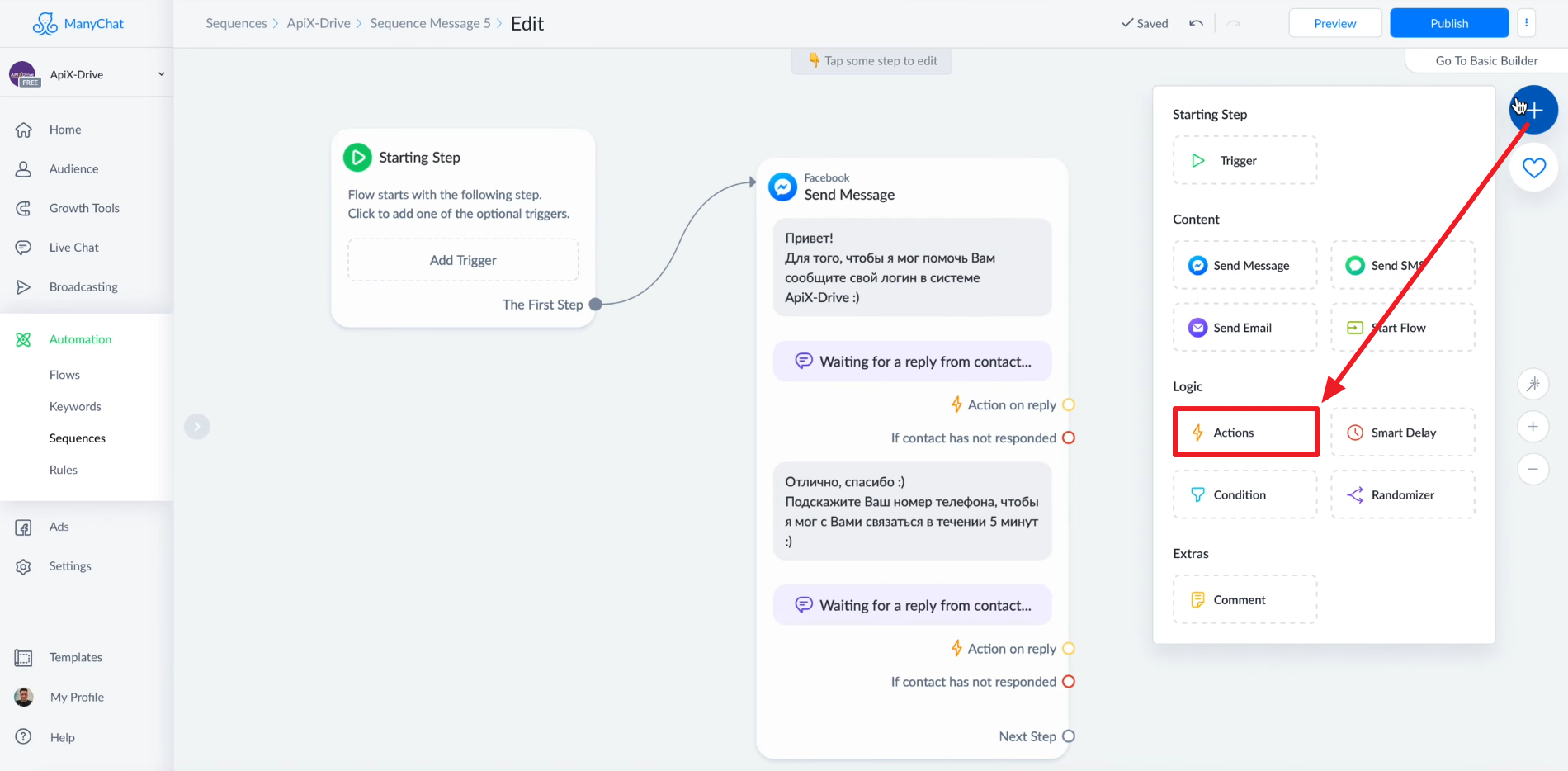This screenshot has height=771, width=1568.
Task: Add a Trigger block from the panel
Action: click(x=1244, y=160)
